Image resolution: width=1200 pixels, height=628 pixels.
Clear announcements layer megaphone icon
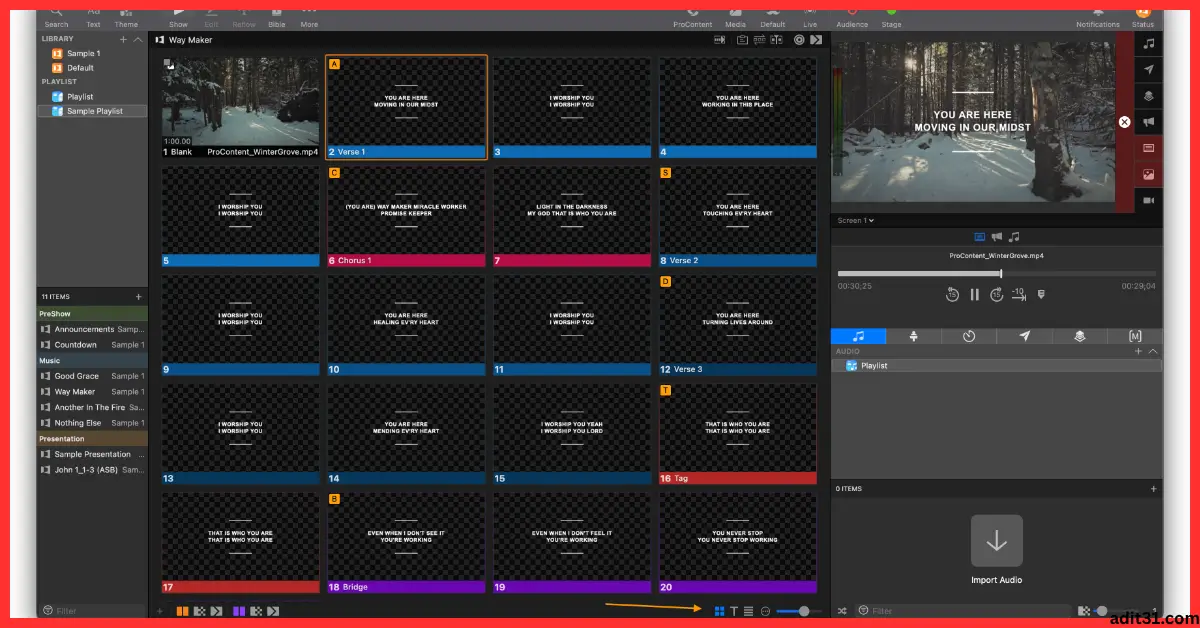[x=1149, y=122]
